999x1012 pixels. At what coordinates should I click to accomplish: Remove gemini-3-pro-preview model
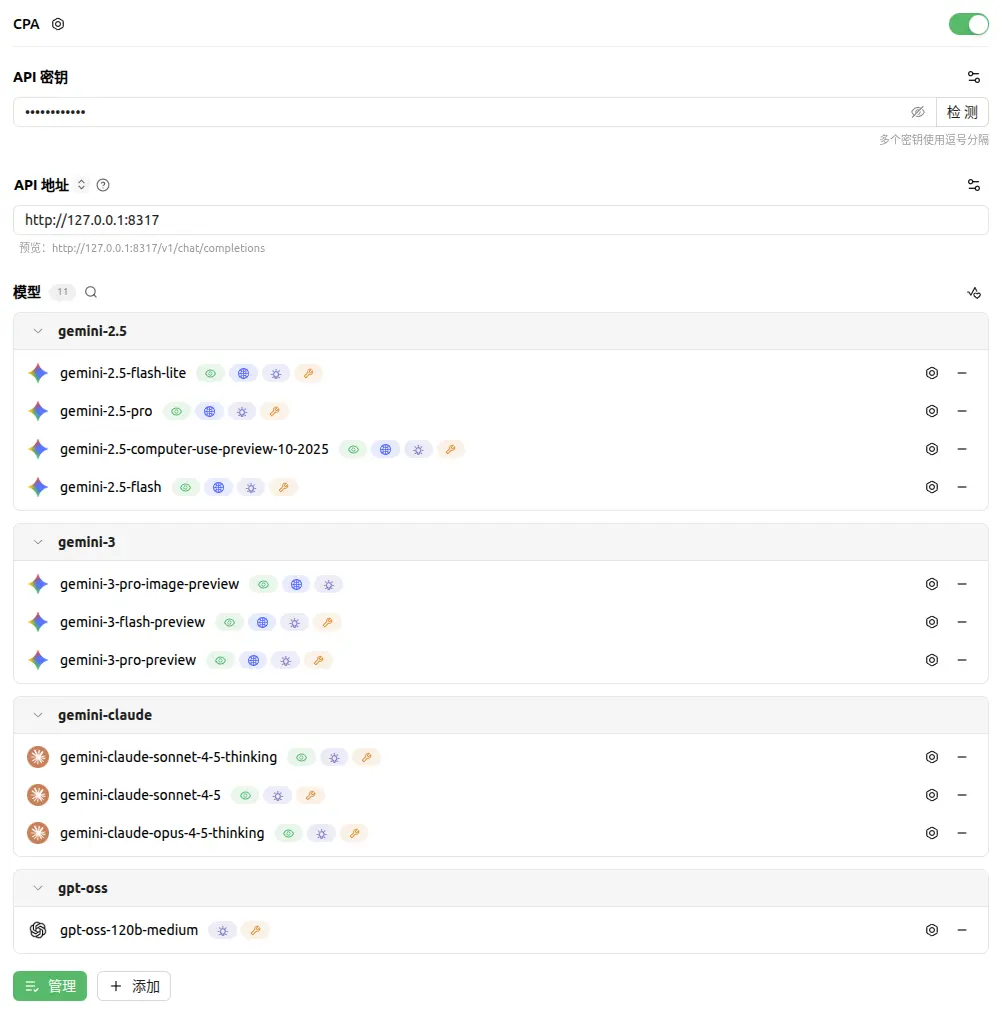tap(962, 660)
